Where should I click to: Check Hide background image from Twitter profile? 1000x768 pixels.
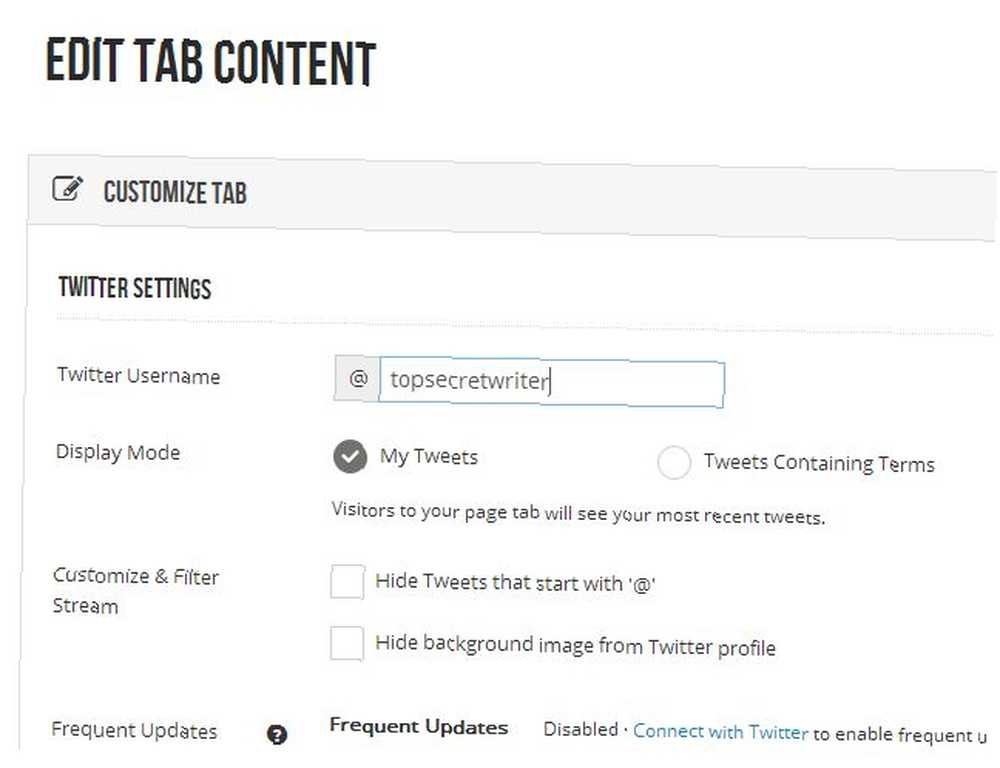click(347, 643)
